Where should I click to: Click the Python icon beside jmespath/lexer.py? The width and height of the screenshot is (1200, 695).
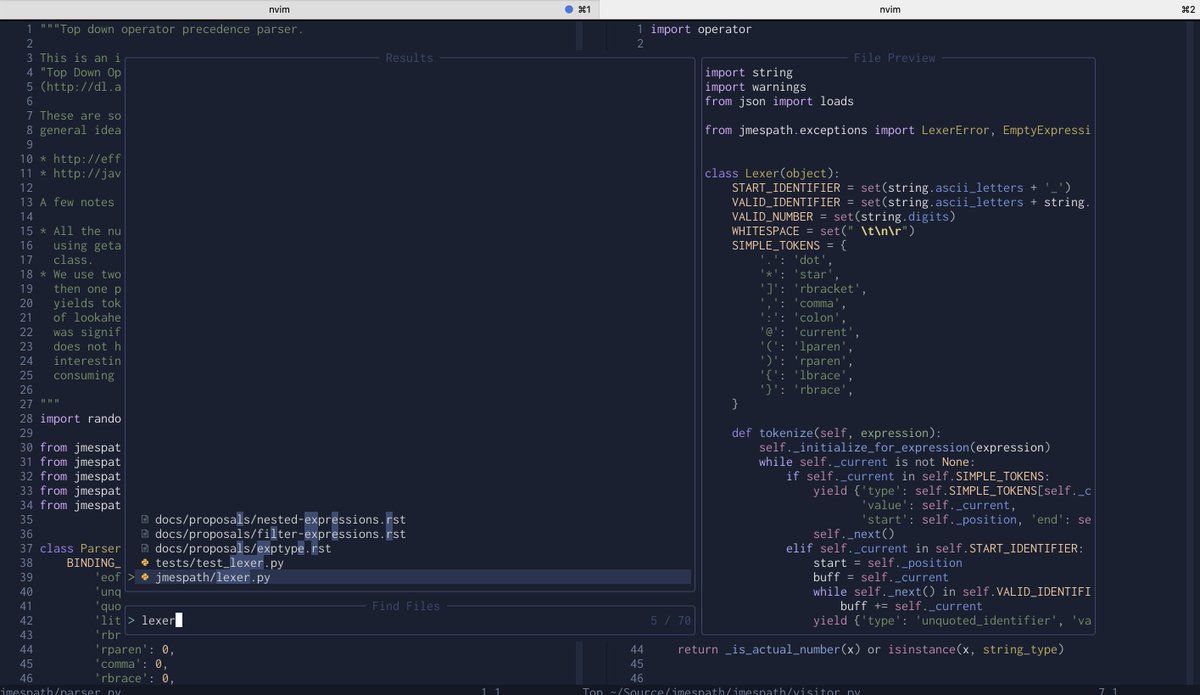145,578
